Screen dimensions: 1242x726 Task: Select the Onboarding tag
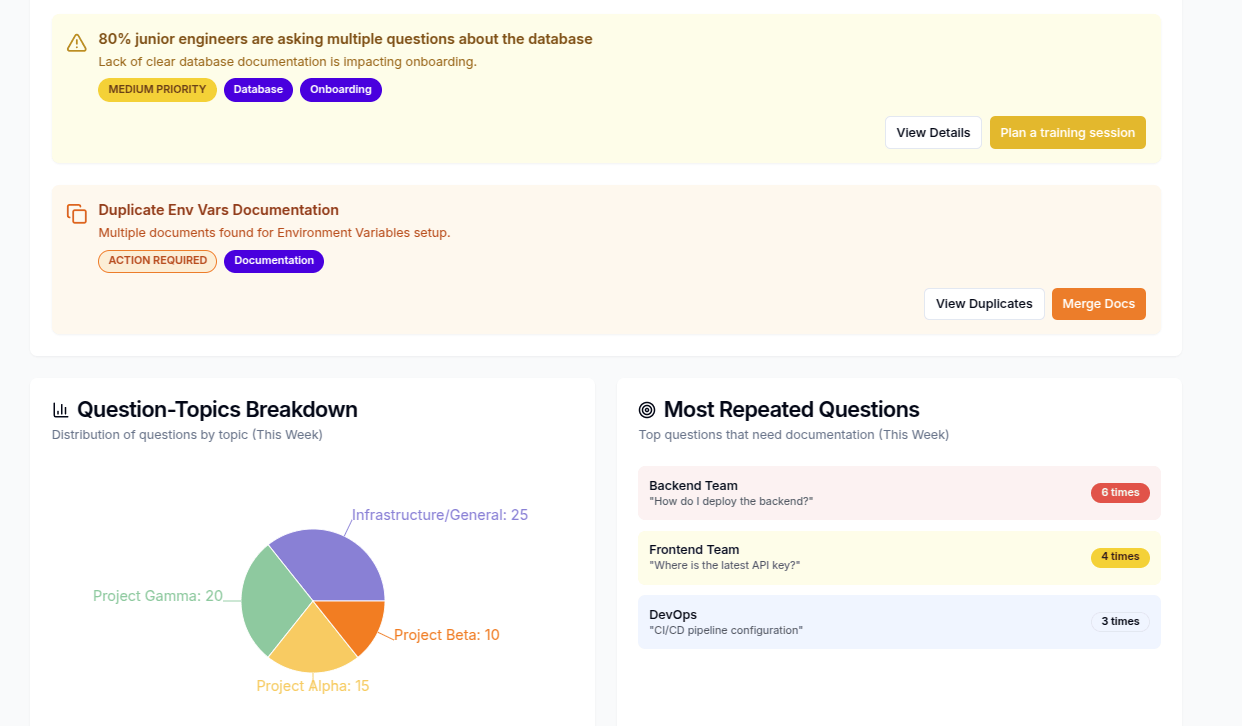click(x=340, y=89)
